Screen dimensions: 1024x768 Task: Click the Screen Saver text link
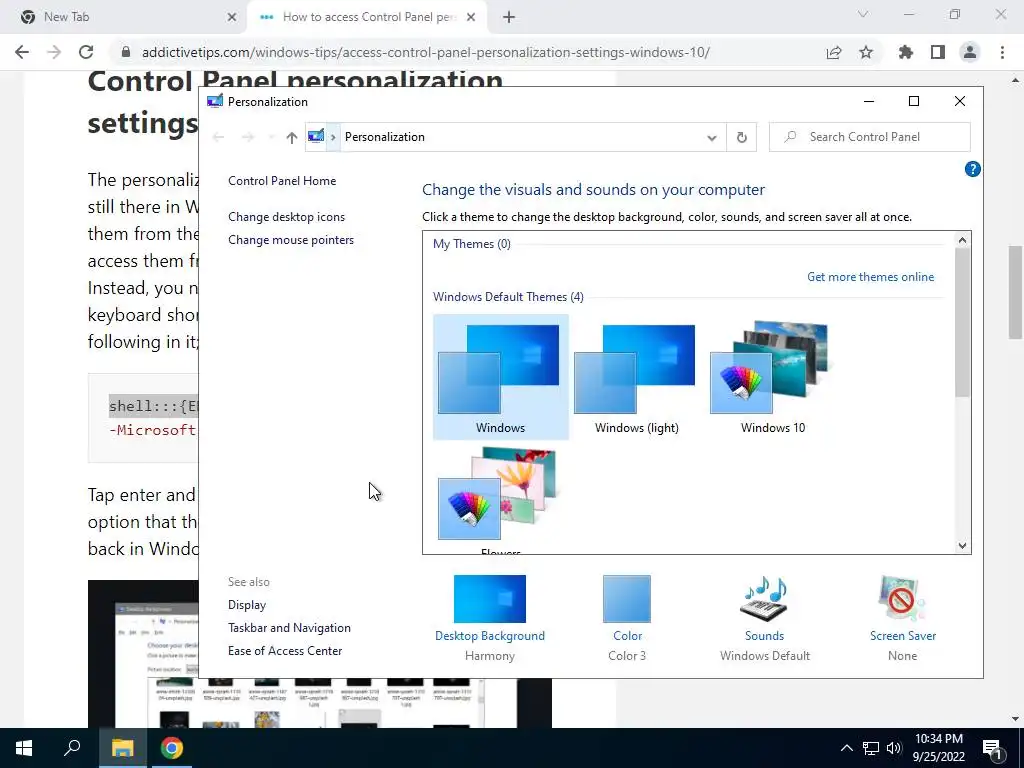click(x=903, y=635)
